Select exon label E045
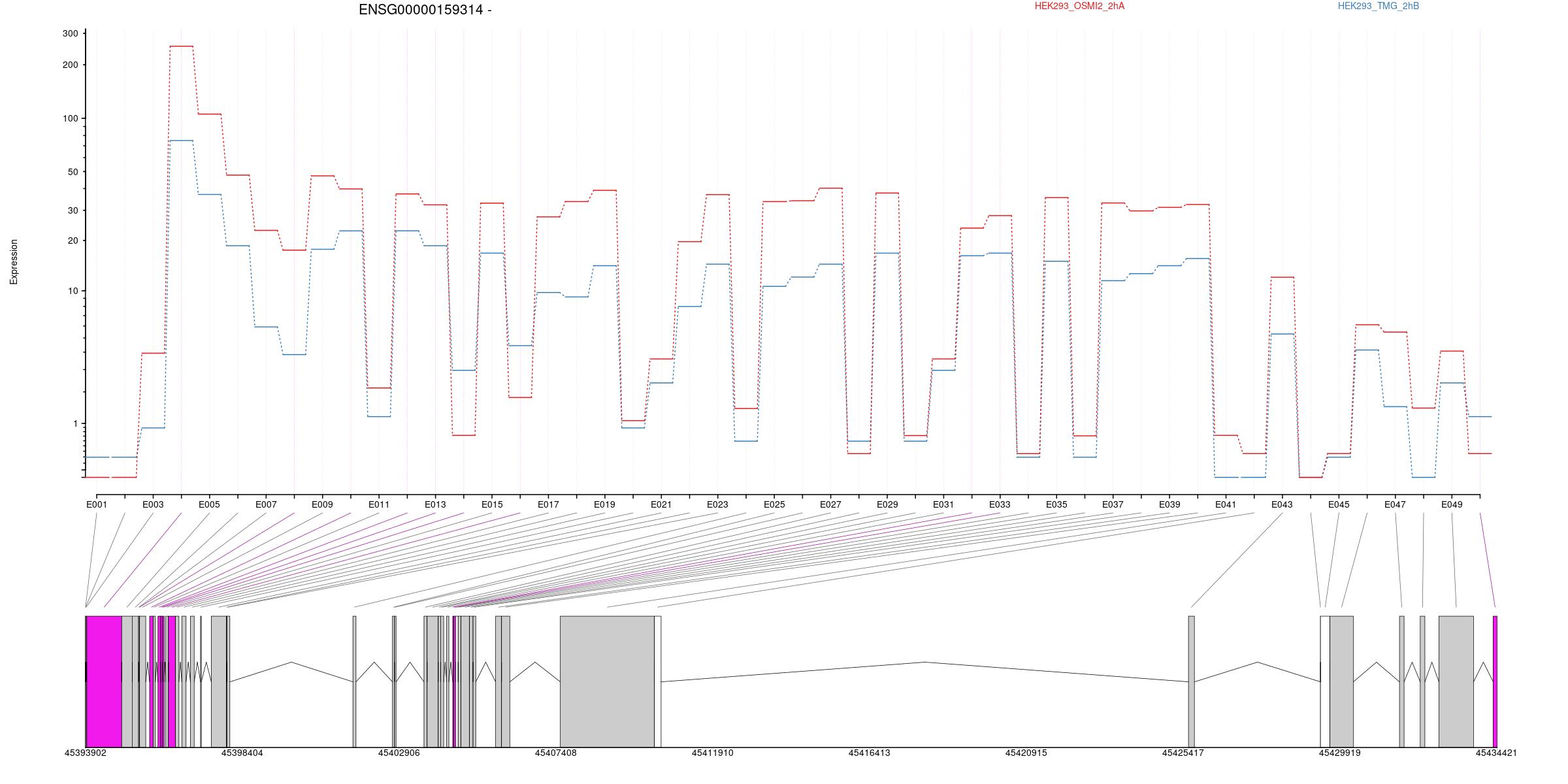This screenshot has height=784, width=1568. (x=1339, y=504)
